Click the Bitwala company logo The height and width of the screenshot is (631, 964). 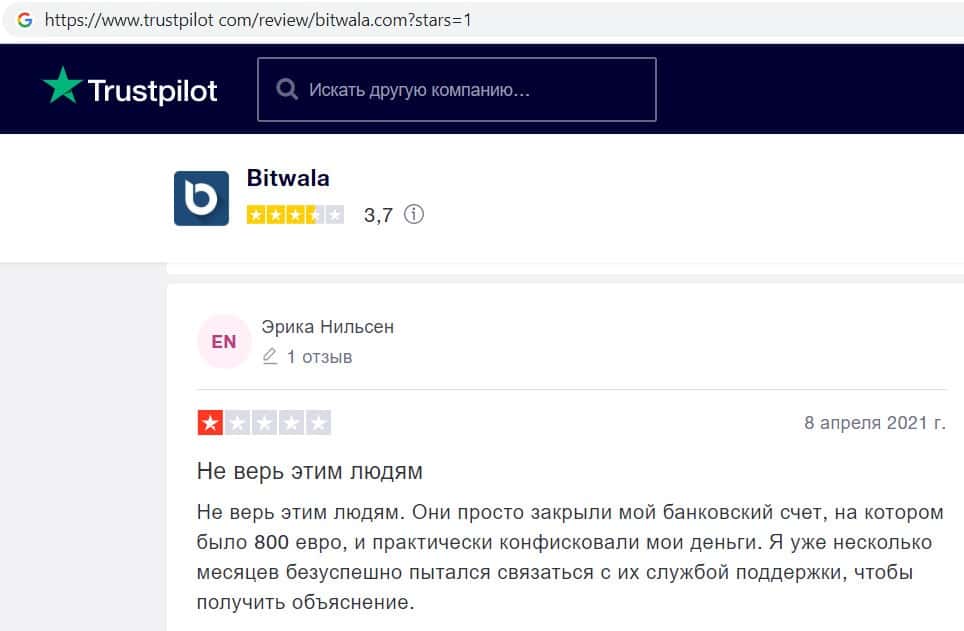tap(201, 198)
